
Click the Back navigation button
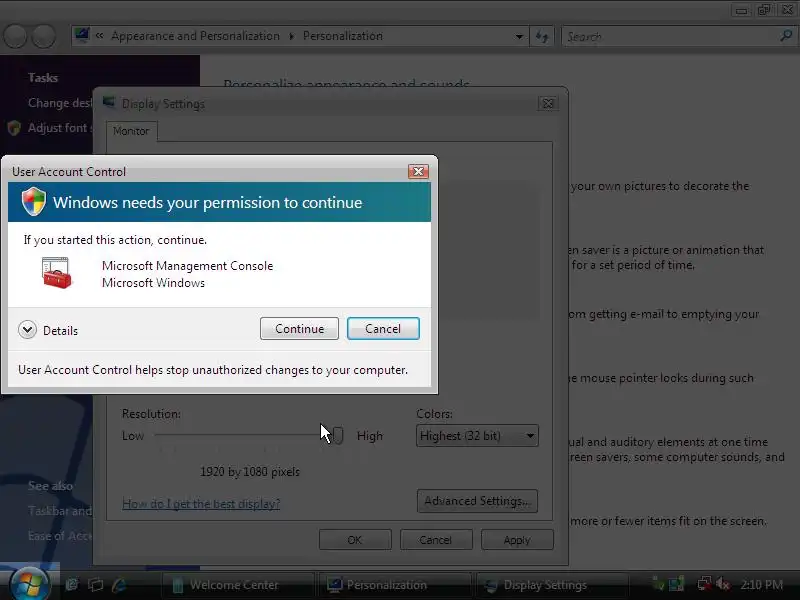(x=15, y=36)
